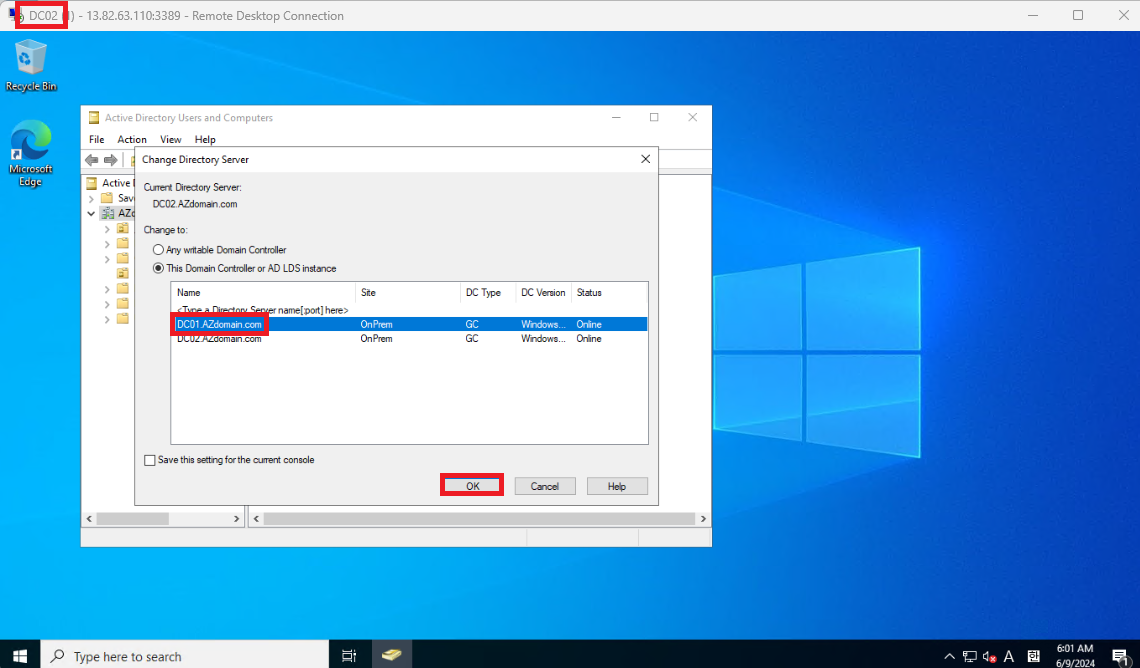Open the Action Center notifications icon
The width and height of the screenshot is (1140, 668).
point(1120,656)
